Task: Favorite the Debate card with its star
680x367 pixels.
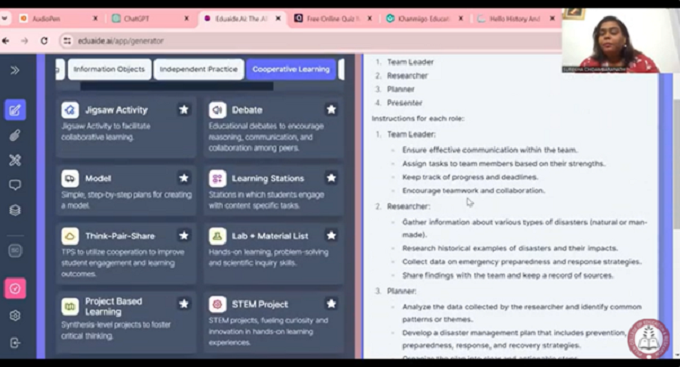Action: point(331,110)
